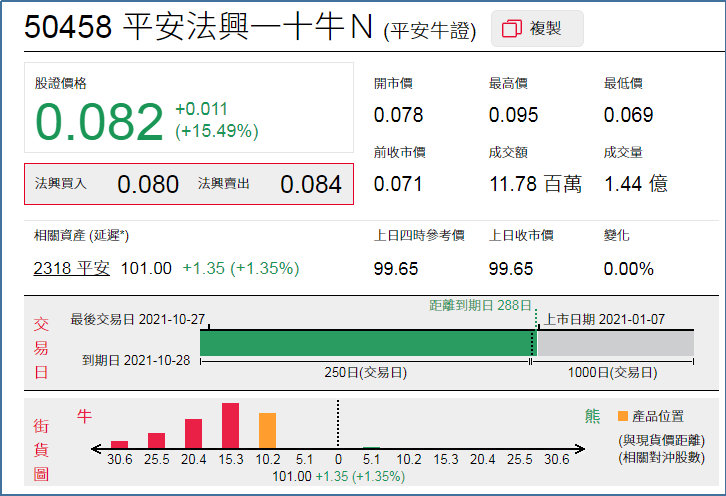Click the 法興買入 bid price 0.080
The image size is (726, 496).
click(148, 184)
